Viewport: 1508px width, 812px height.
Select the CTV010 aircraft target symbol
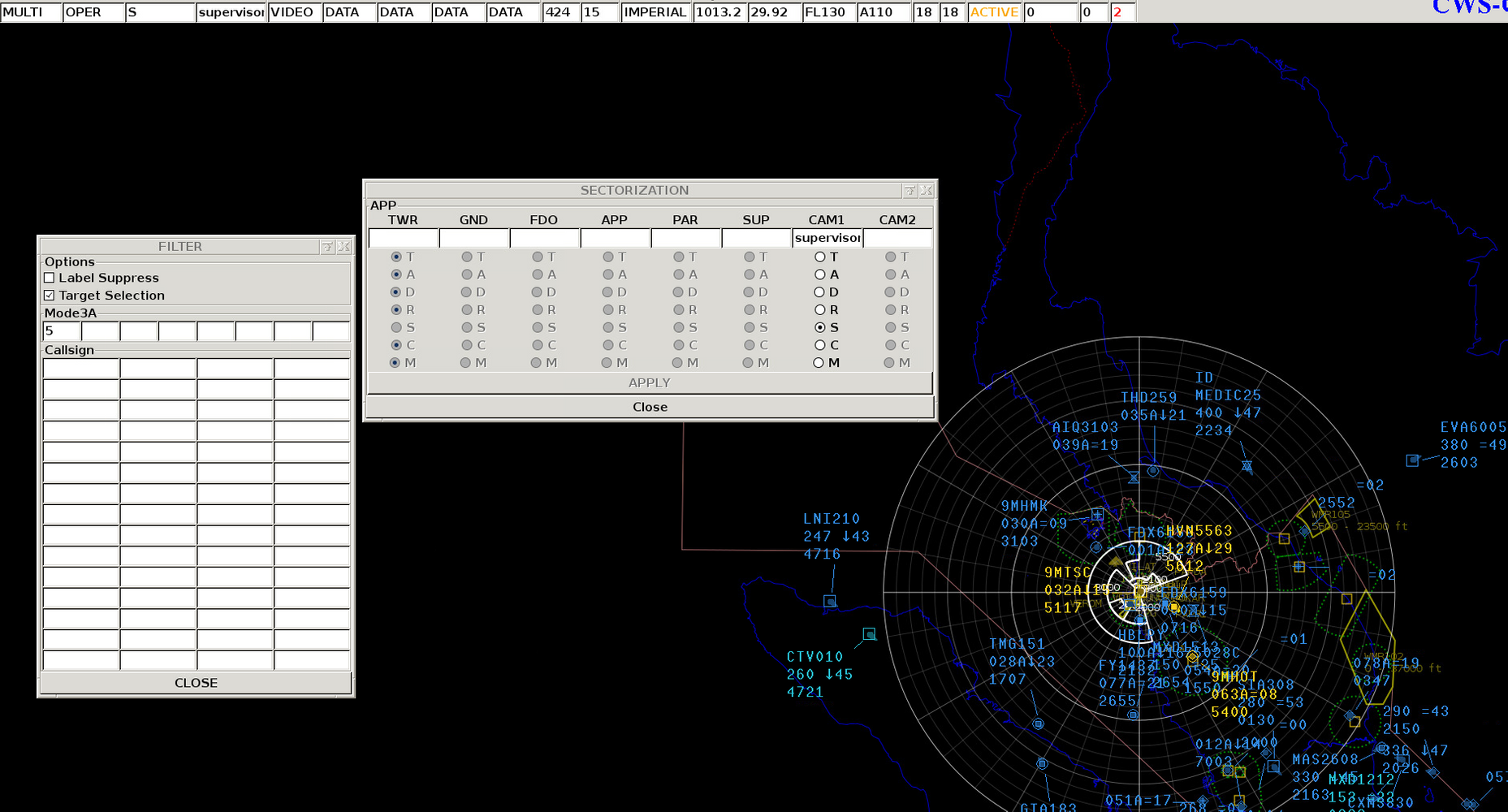[x=869, y=634]
